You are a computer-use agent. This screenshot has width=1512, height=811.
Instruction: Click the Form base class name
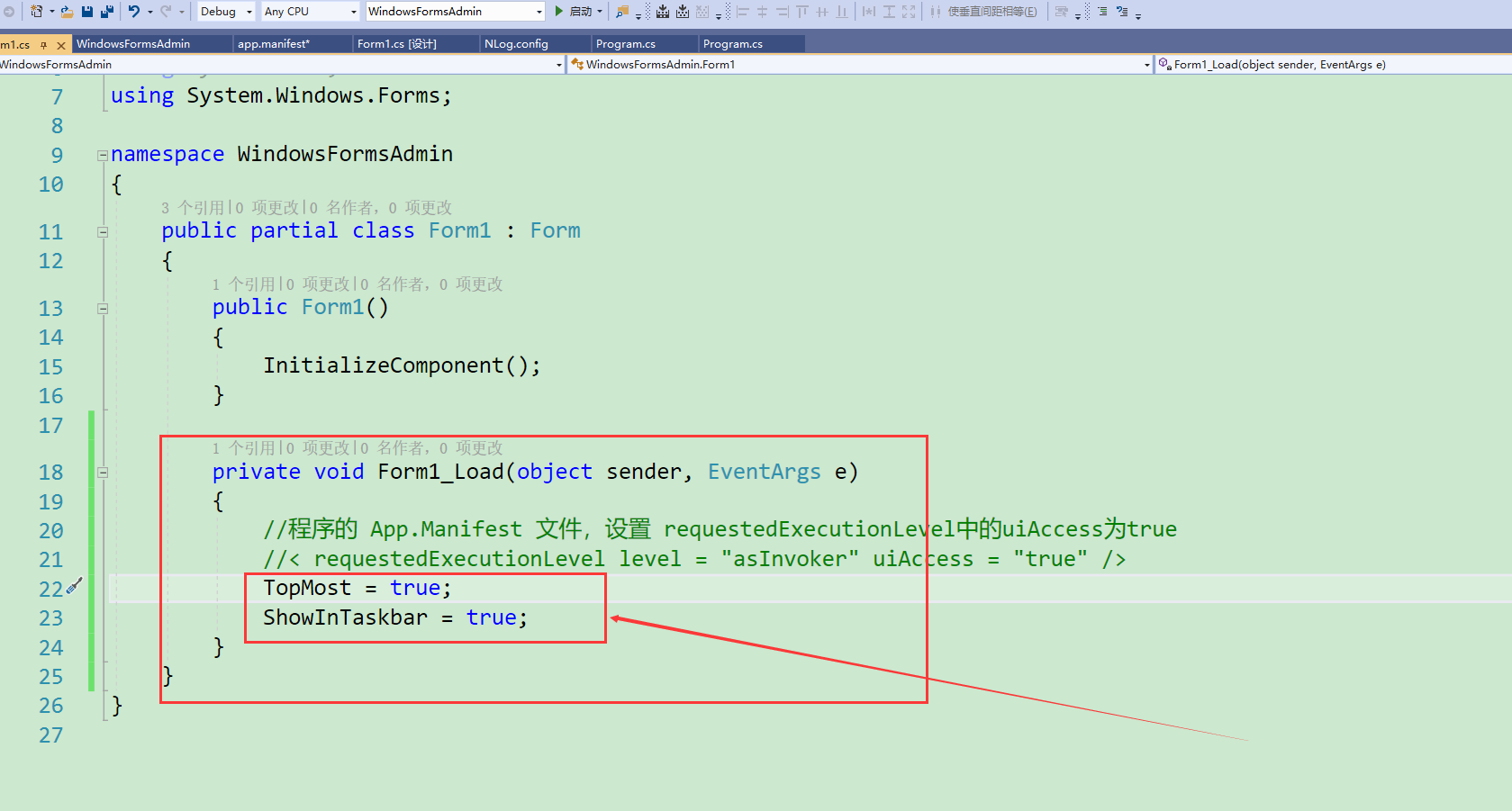(555, 230)
